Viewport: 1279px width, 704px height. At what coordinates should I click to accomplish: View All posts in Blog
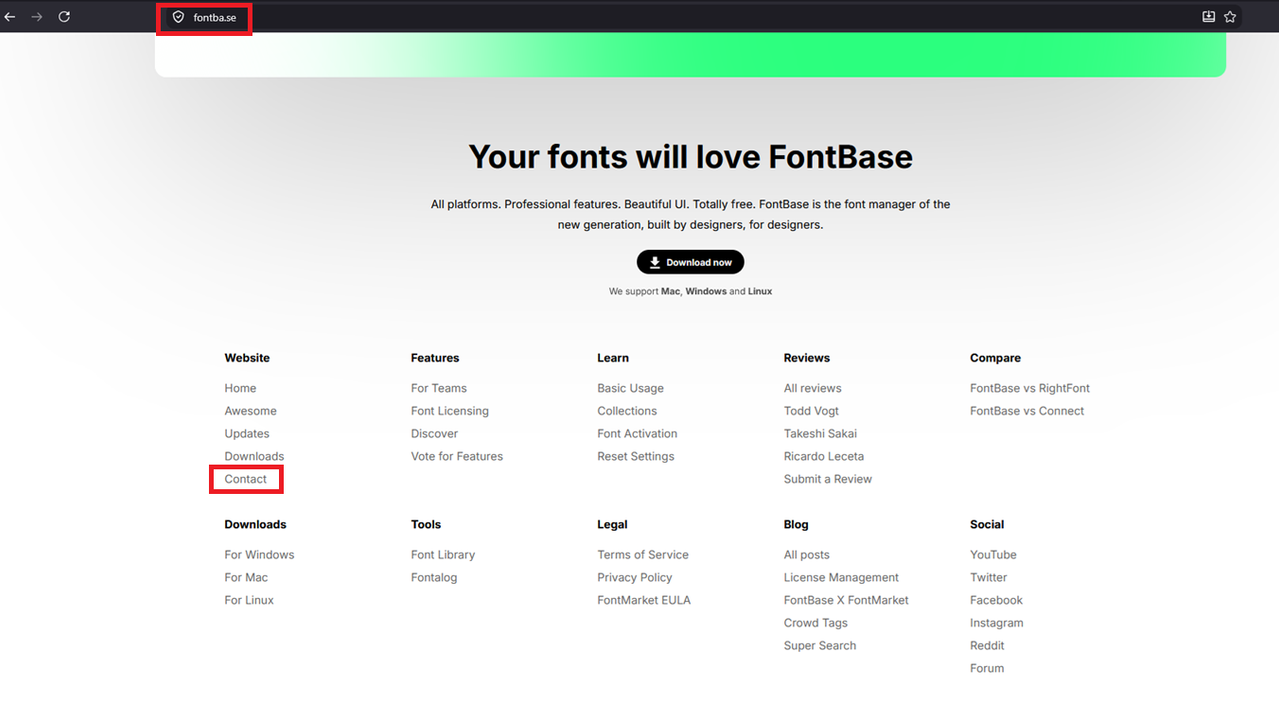[x=807, y=555]
